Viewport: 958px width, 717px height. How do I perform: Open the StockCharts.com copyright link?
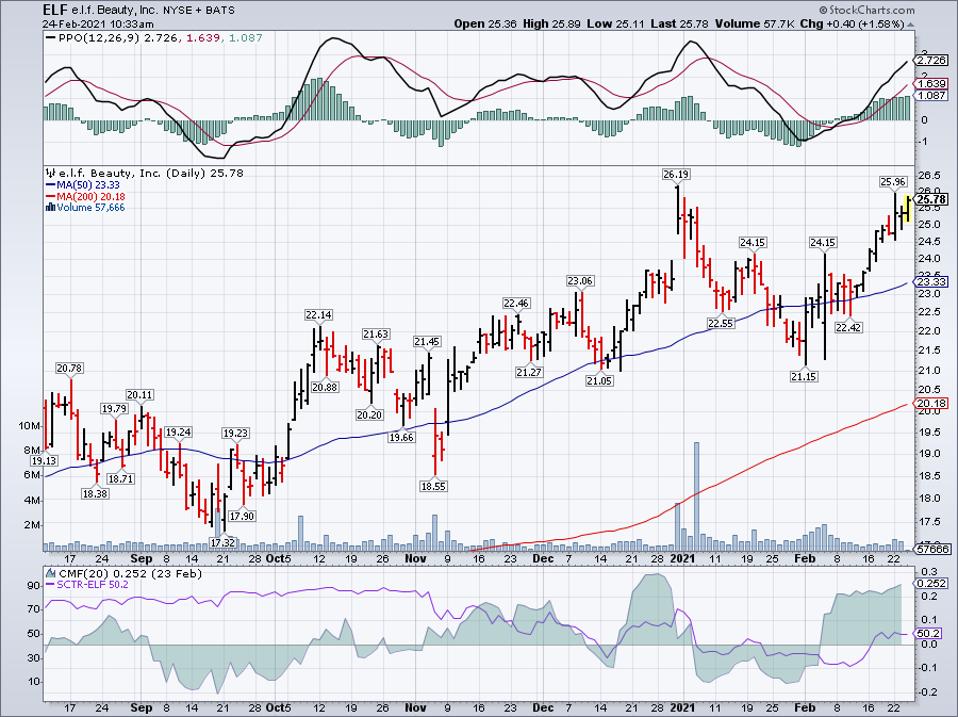(867, 10)
